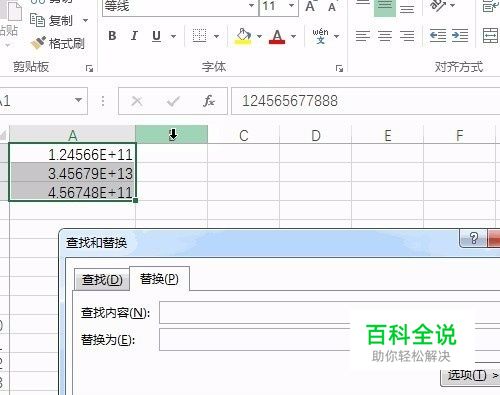The image size is (500, 395).
Task: Click the Options (选项) button
Action: click(x=471, y=376)
